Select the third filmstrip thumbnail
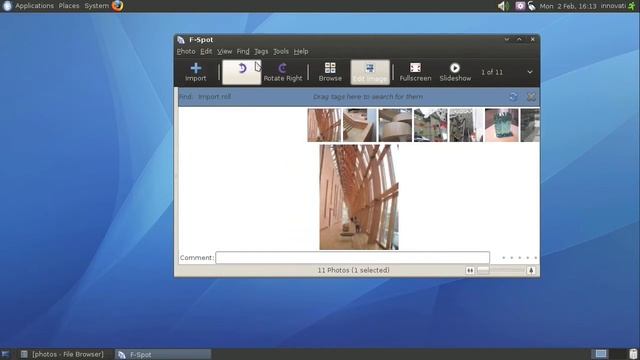 click(x=395, y=125)
